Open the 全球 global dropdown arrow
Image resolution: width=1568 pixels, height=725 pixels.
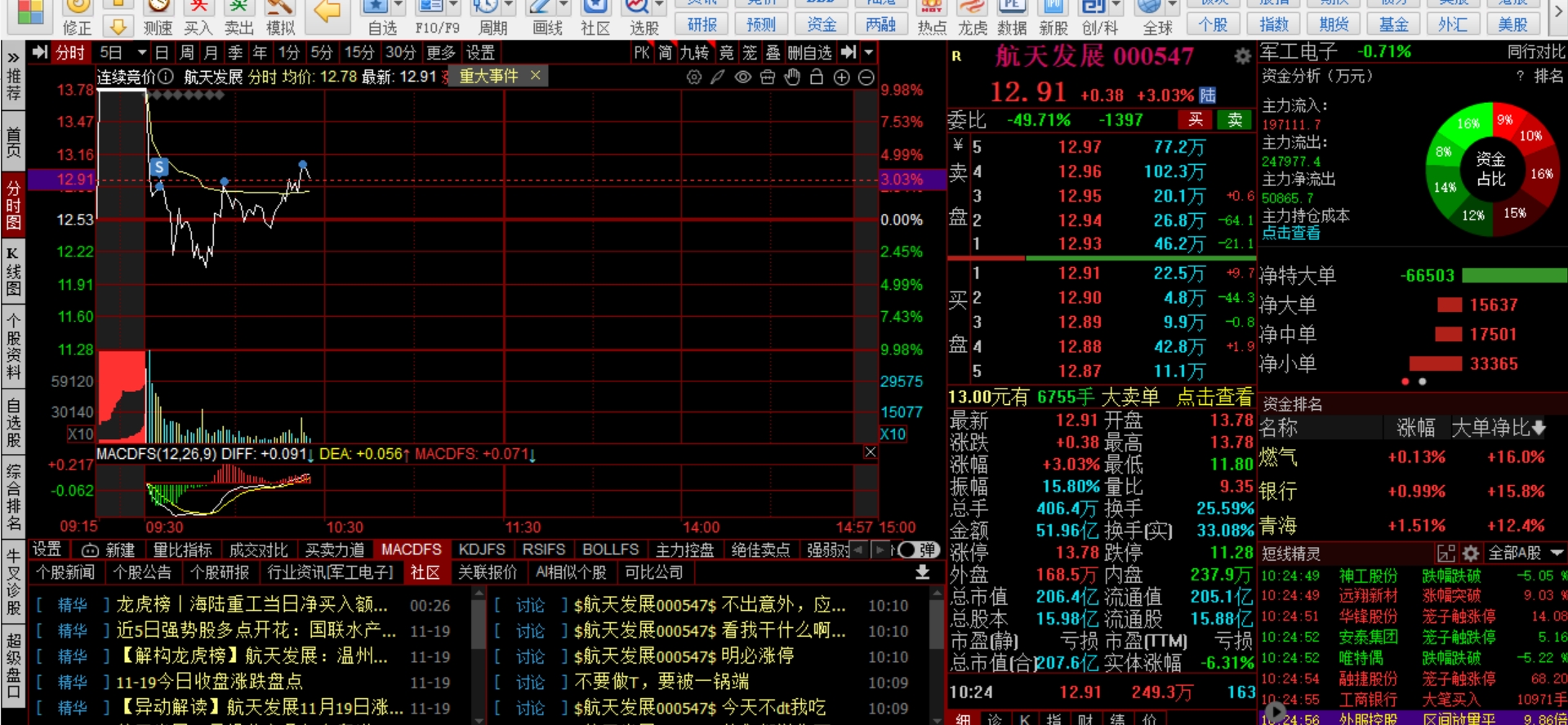(x=1172, y=7)
